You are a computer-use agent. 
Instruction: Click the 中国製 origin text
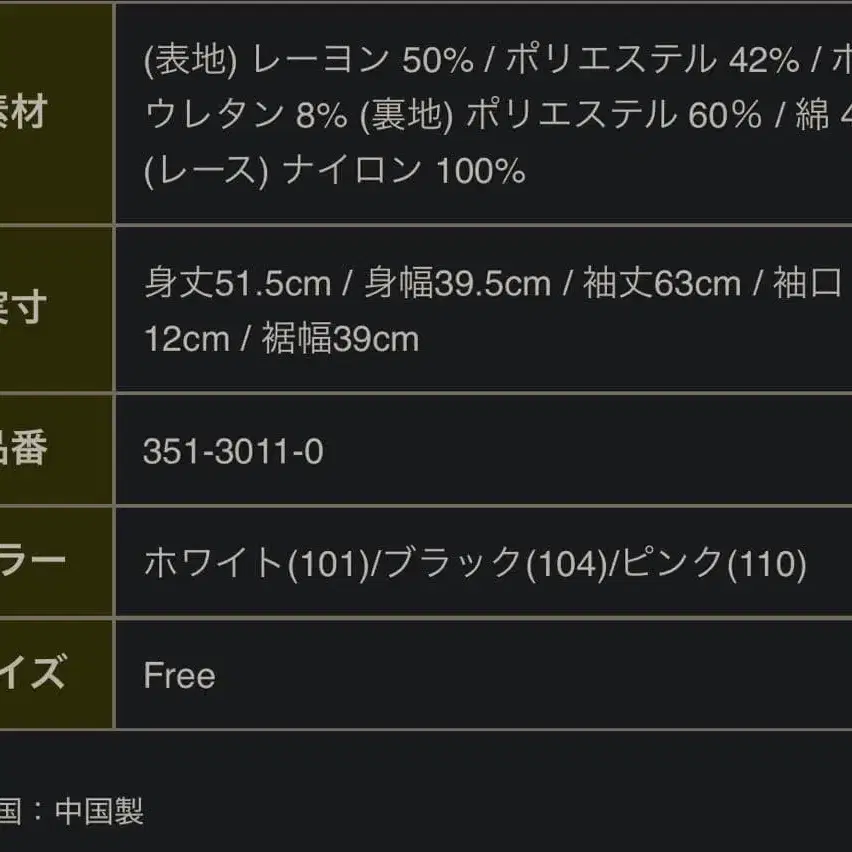pyautogui.click(x=99, y=810)
